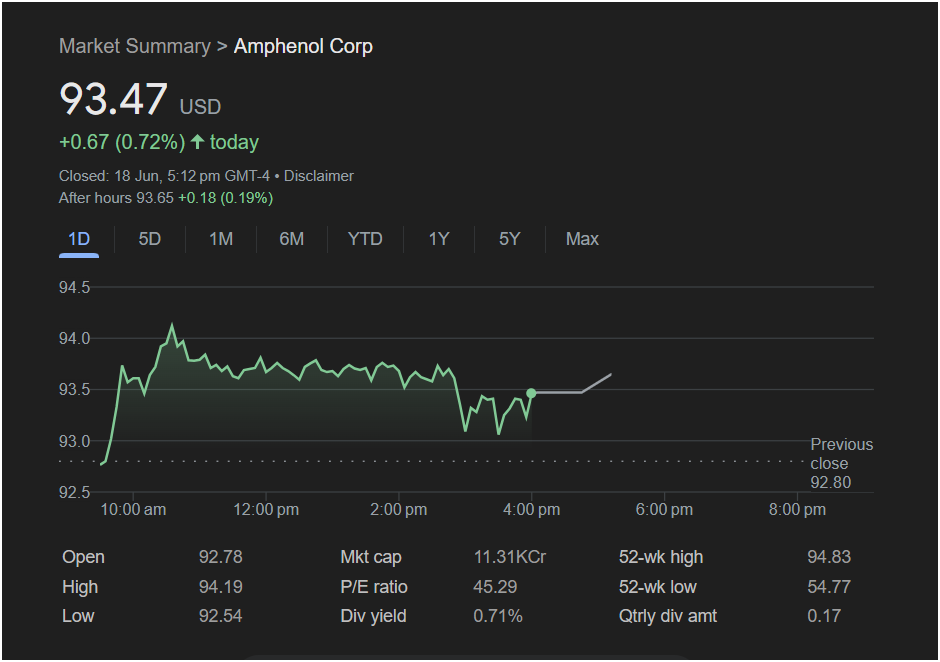Go to Market Summary breadcrumb link

(135, 46)
